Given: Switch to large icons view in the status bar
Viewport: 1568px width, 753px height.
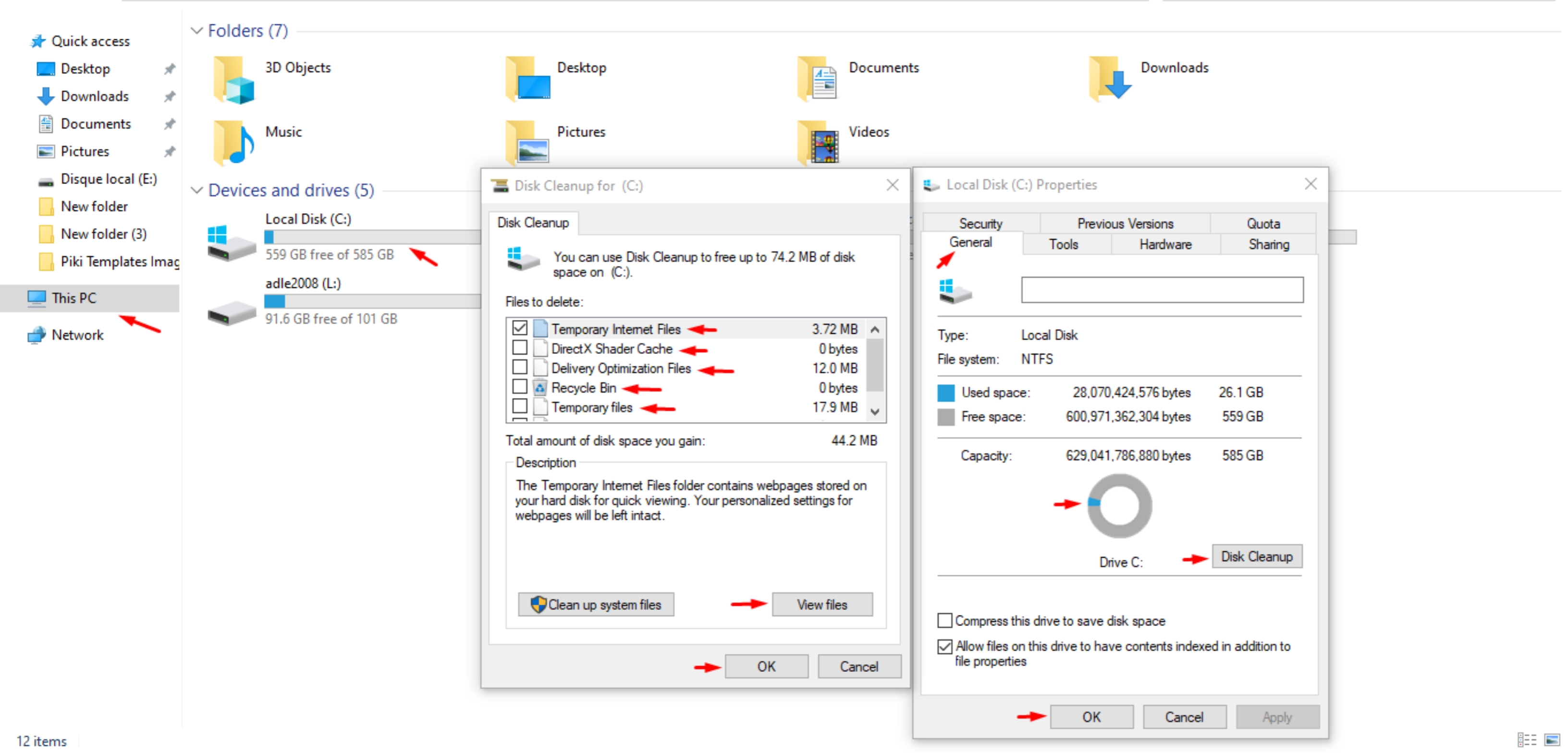Looking at the screenshot, I should pos(1552,740).
